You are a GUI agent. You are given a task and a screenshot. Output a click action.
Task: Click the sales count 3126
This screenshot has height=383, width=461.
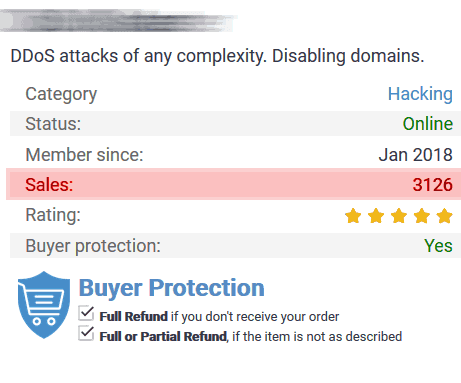click(x=433, y=185)
